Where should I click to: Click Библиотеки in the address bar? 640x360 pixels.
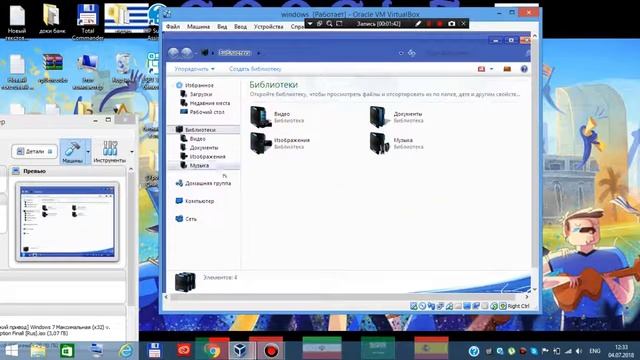(234, 53)
